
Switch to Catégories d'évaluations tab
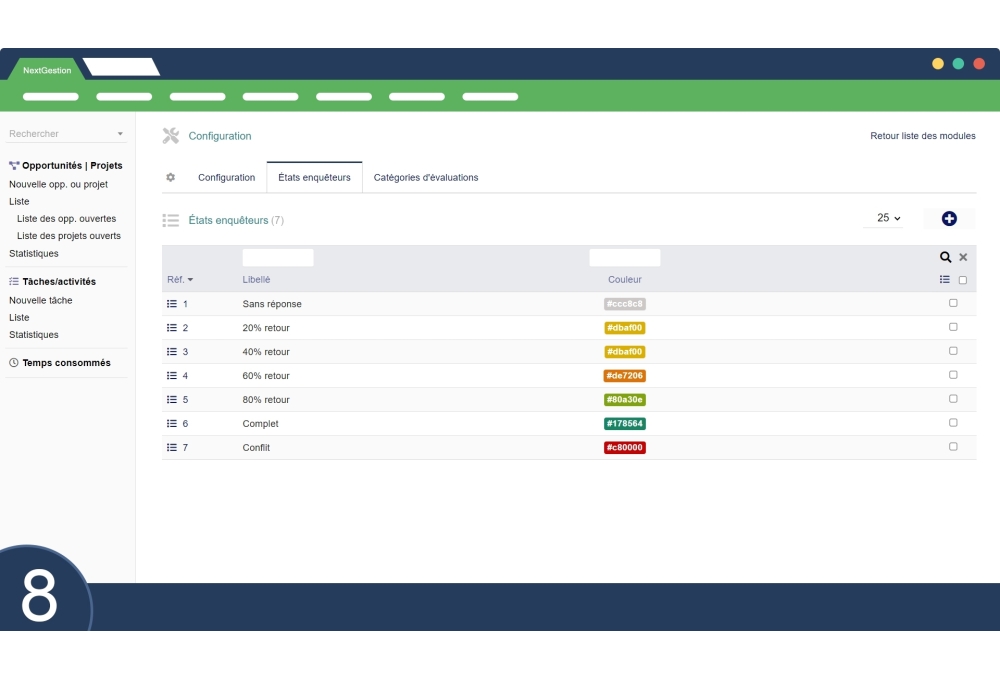[426, 177]
